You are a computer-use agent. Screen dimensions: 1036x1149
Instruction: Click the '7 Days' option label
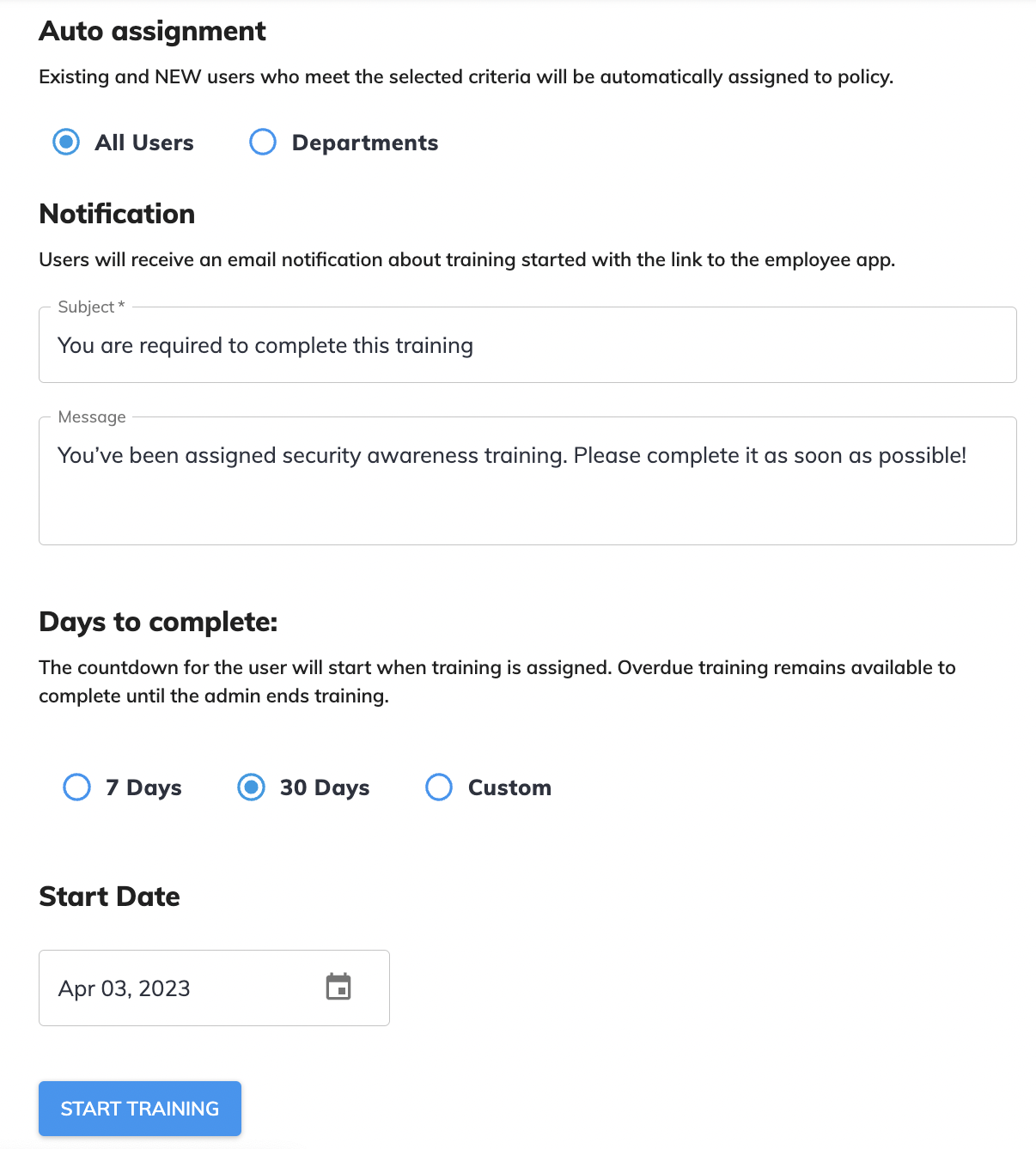tap(143, 787)
